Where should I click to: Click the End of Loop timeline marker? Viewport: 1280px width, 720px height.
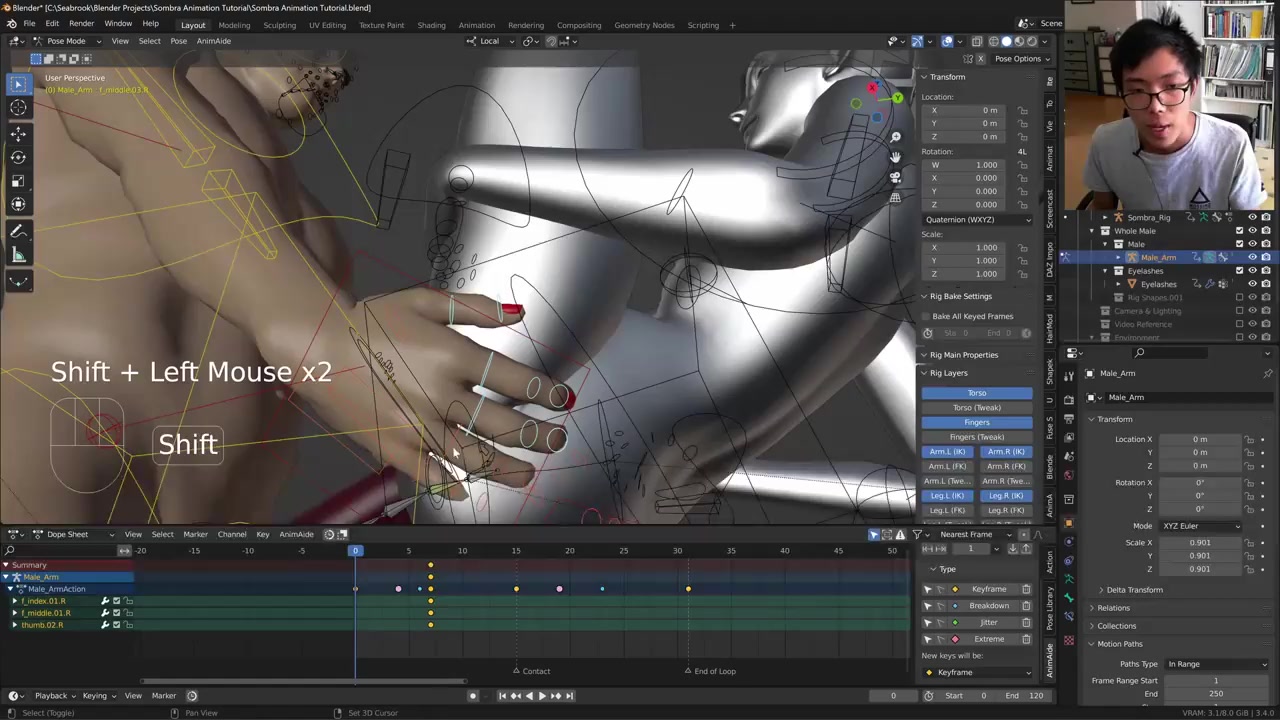[x=688, y=671]
